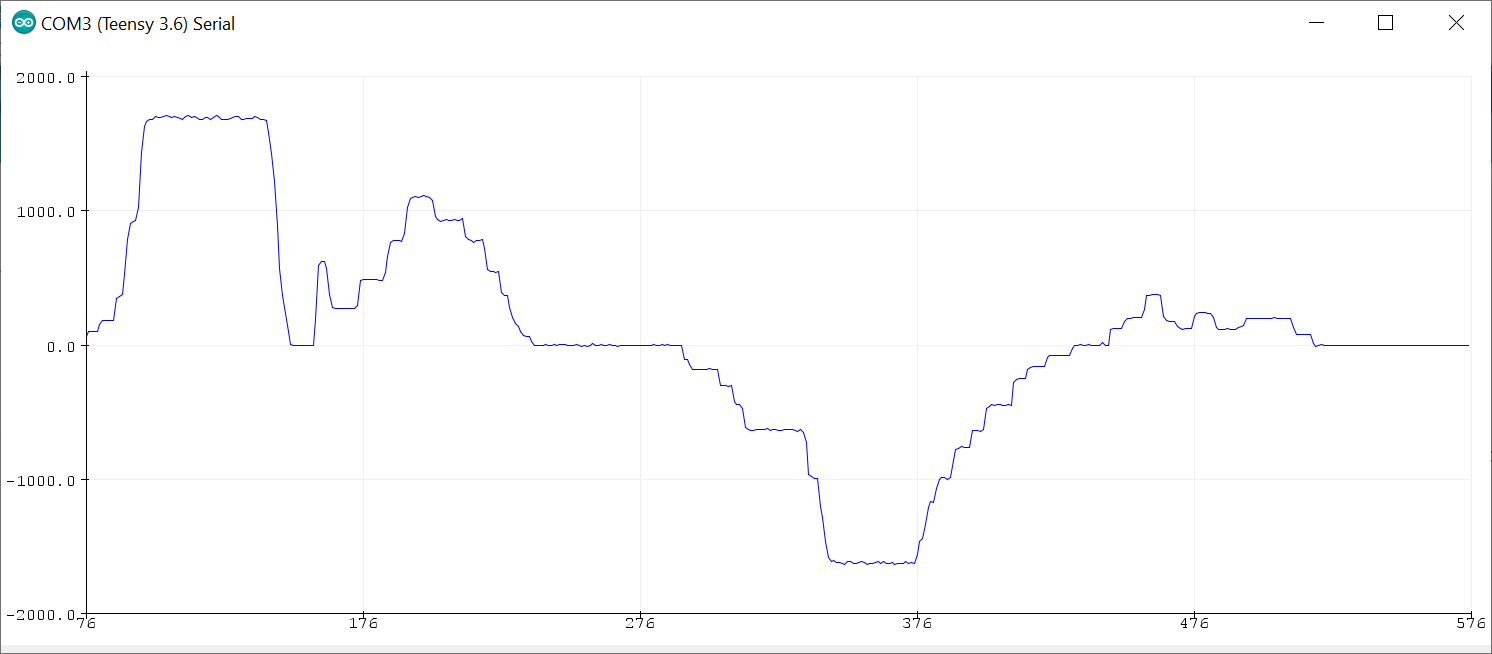Click the -1000.0 y-axis tick label
1492x654 pixels.
point(41,480)
